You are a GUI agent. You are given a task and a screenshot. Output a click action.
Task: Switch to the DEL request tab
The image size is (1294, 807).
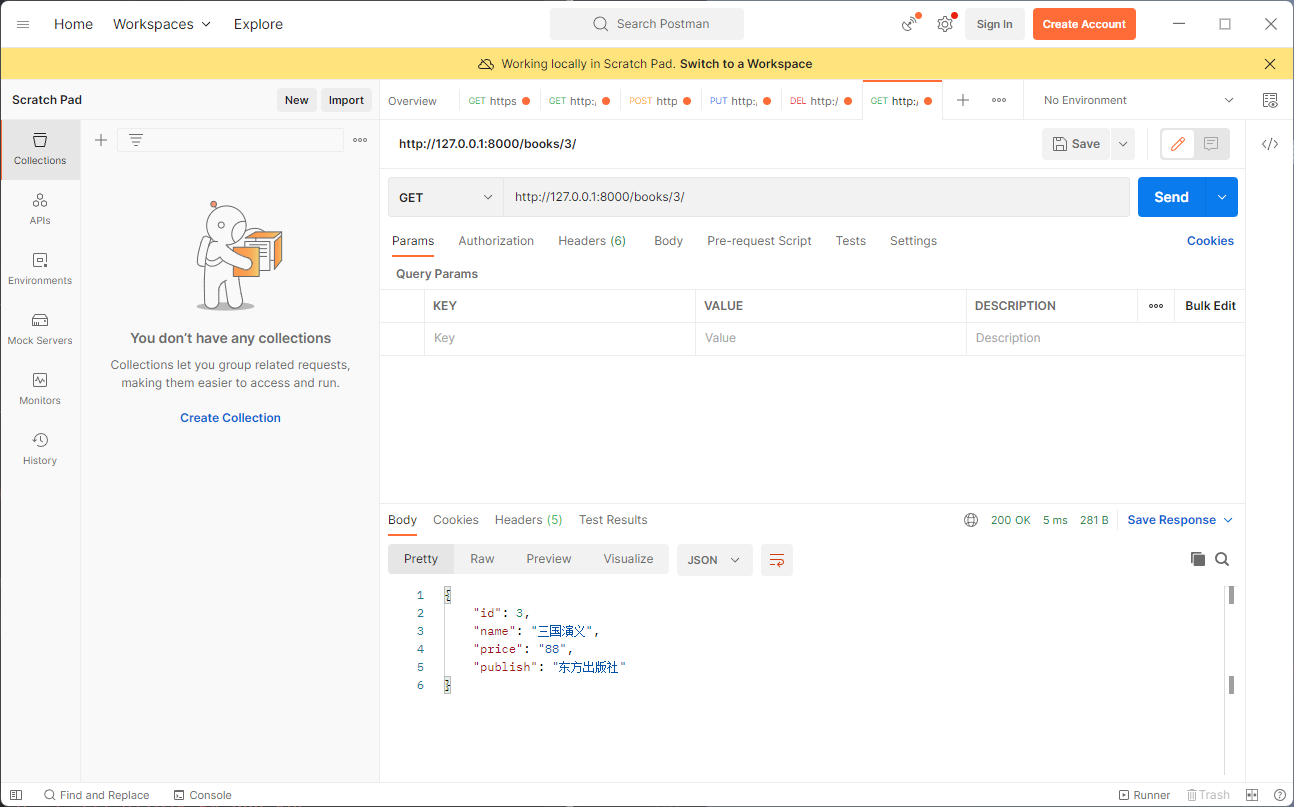tap(821, 101)
